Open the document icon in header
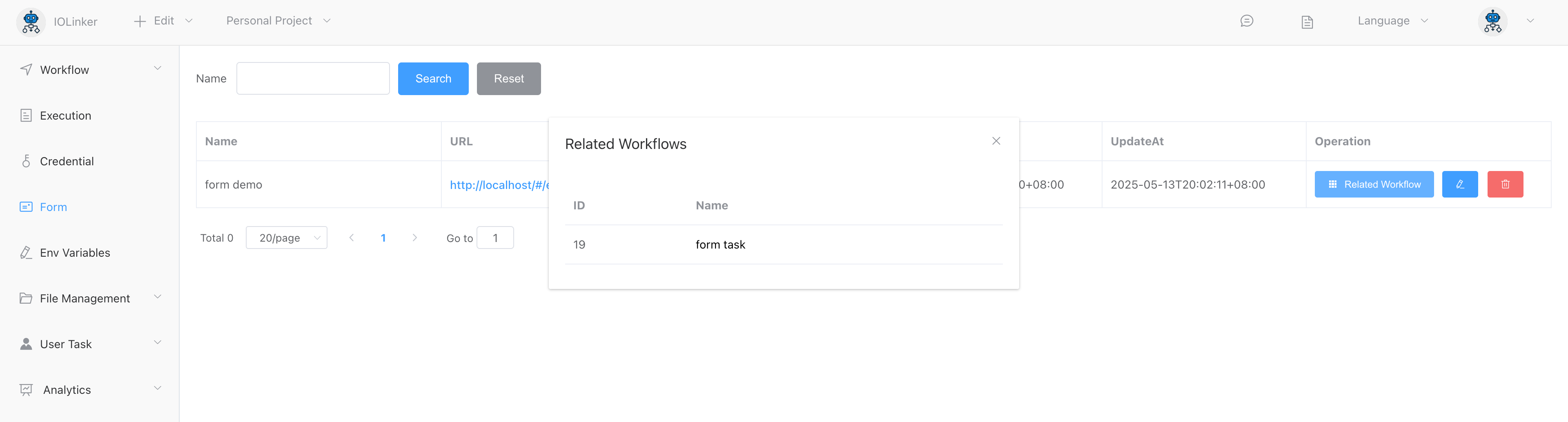 coord(1307,22)
